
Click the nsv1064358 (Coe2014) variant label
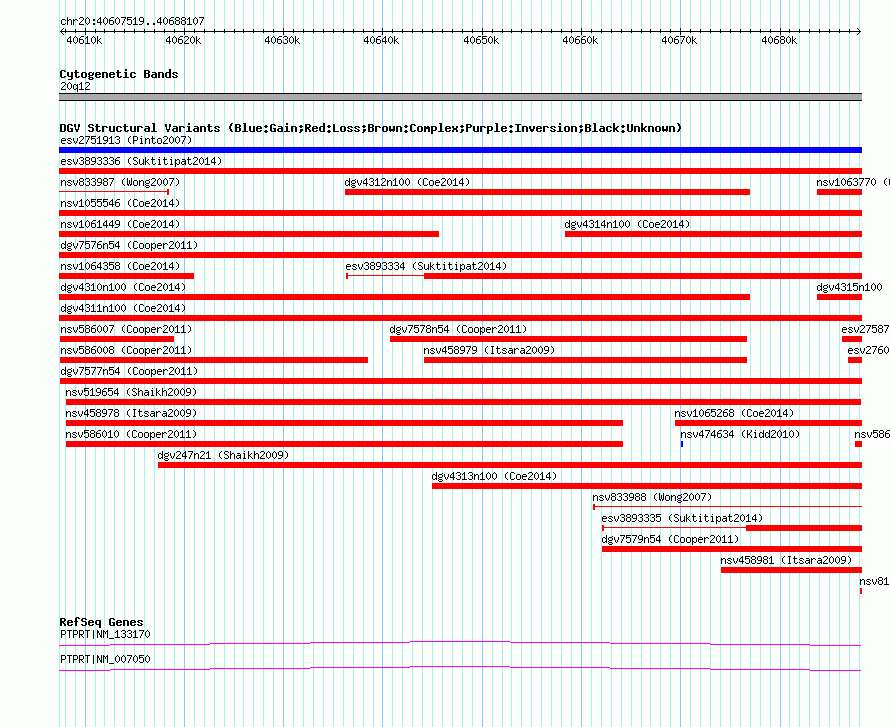[120, 266]
